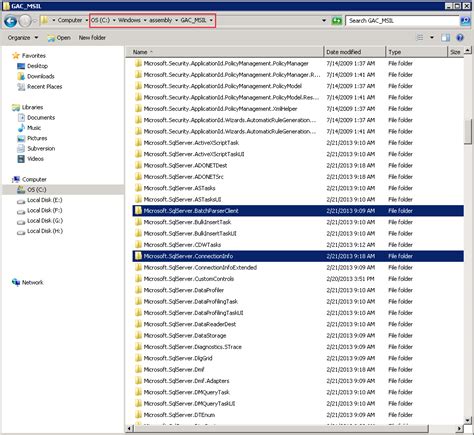Open the Organize dropdown menu
Viewport: 474px width, 435px height.
click(x=23, y=38)
